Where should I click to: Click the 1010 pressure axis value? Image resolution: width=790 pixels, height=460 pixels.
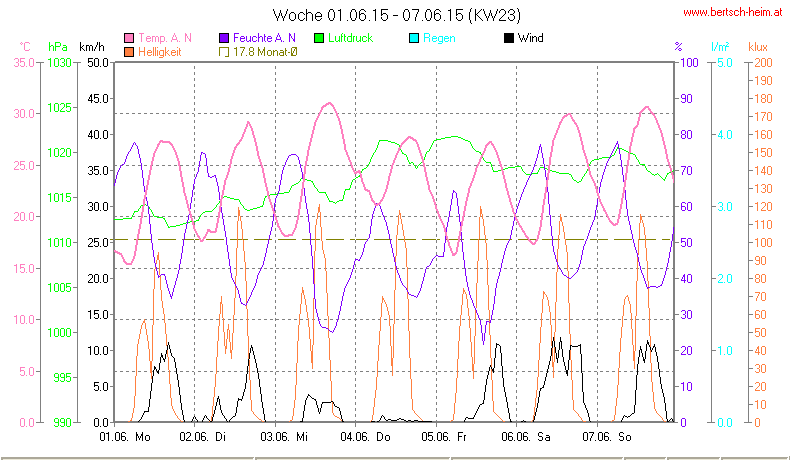[x=59, y=243]
